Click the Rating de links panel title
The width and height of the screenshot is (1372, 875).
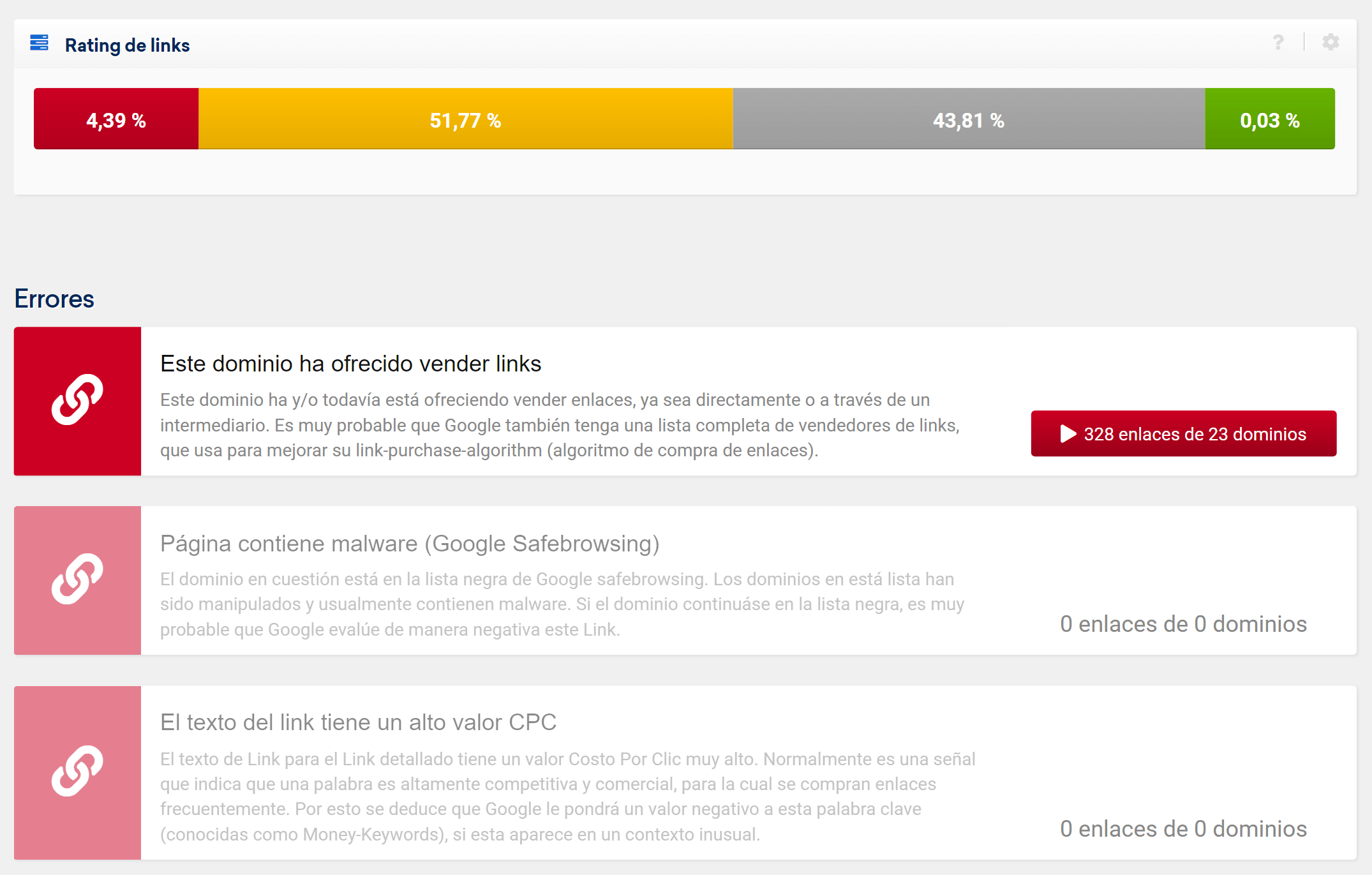[127, 45]
